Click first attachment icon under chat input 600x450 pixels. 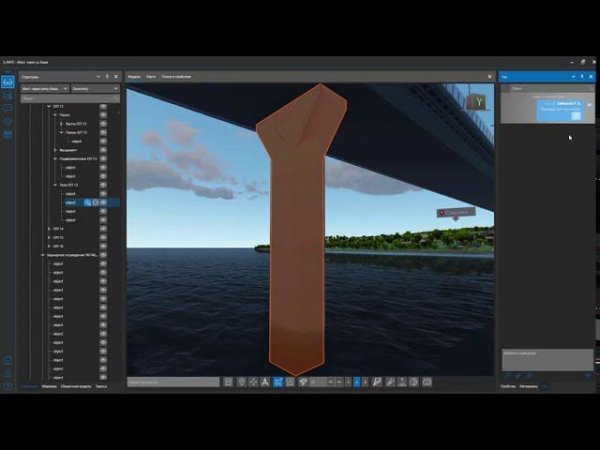pyautogui.click(x=507, y=376)
